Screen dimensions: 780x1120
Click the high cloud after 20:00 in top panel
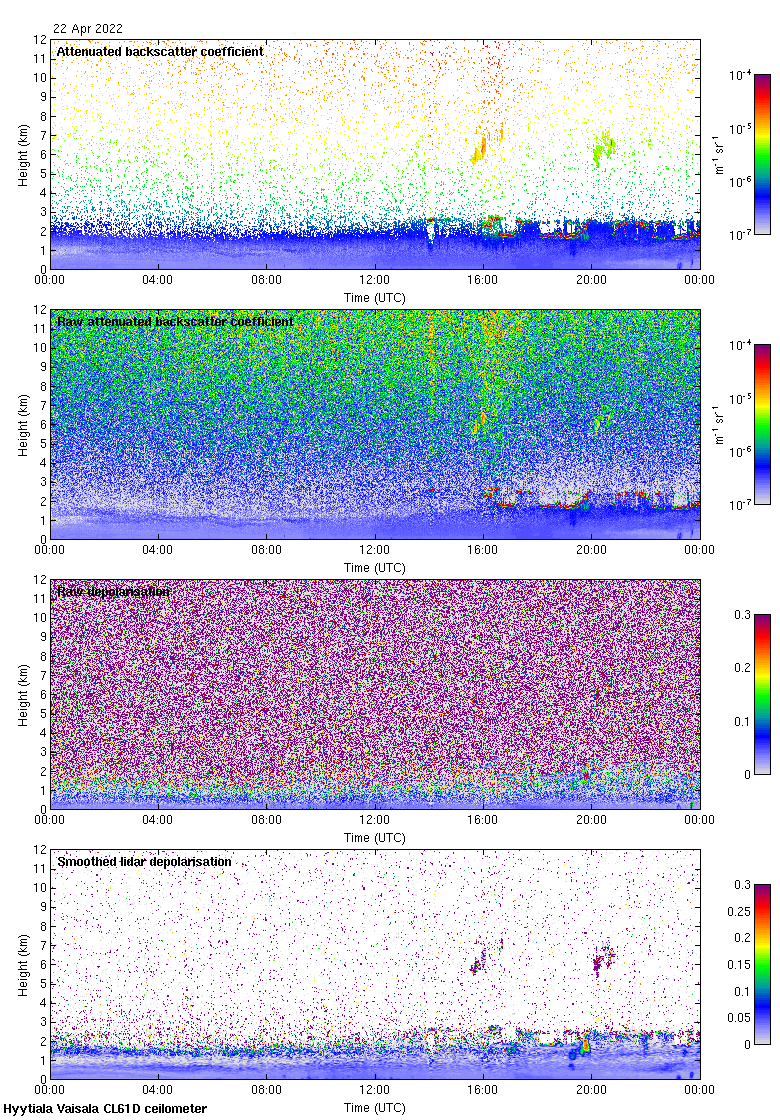[x=604, y=148]
